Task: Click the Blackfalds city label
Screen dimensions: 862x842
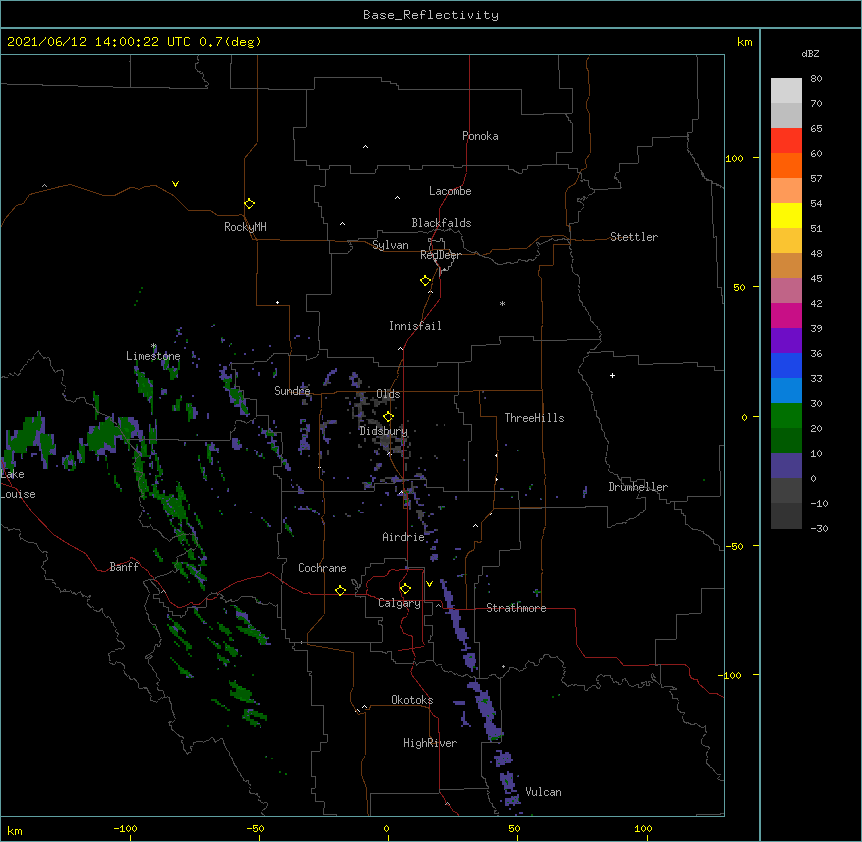Action: (441, 223)
